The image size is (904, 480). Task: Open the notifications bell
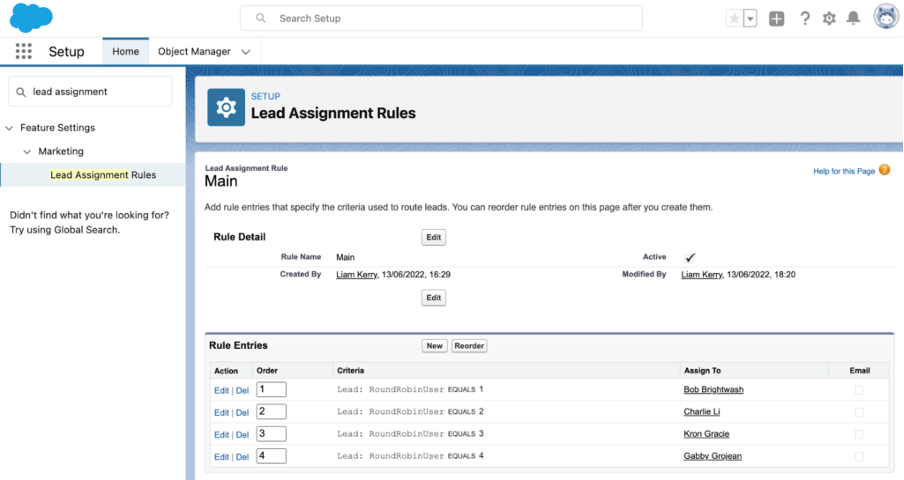pos(853,18)
